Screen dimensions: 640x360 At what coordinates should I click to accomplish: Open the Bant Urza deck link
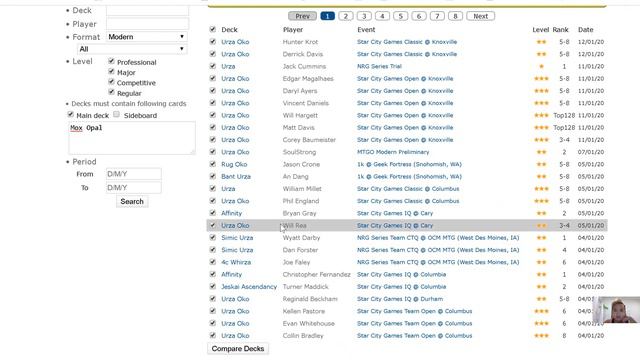tap(236, 176)
